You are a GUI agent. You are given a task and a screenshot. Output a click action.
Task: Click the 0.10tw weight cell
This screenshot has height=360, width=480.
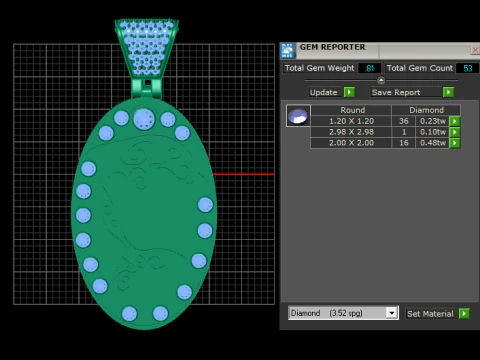tap(432, 132)
